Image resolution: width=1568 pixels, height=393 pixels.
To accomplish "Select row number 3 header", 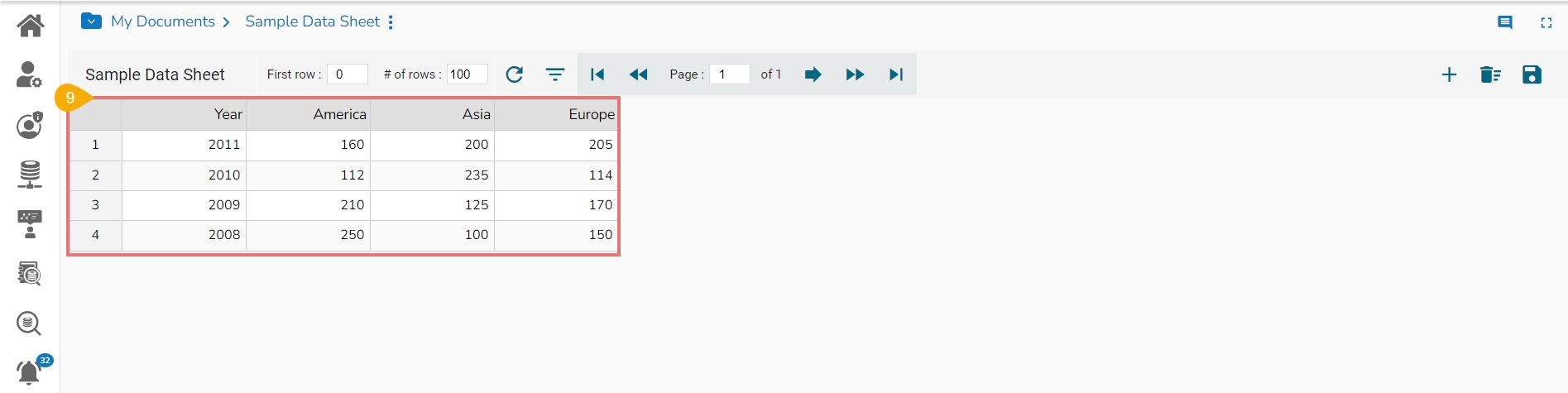I will point(95,205).
